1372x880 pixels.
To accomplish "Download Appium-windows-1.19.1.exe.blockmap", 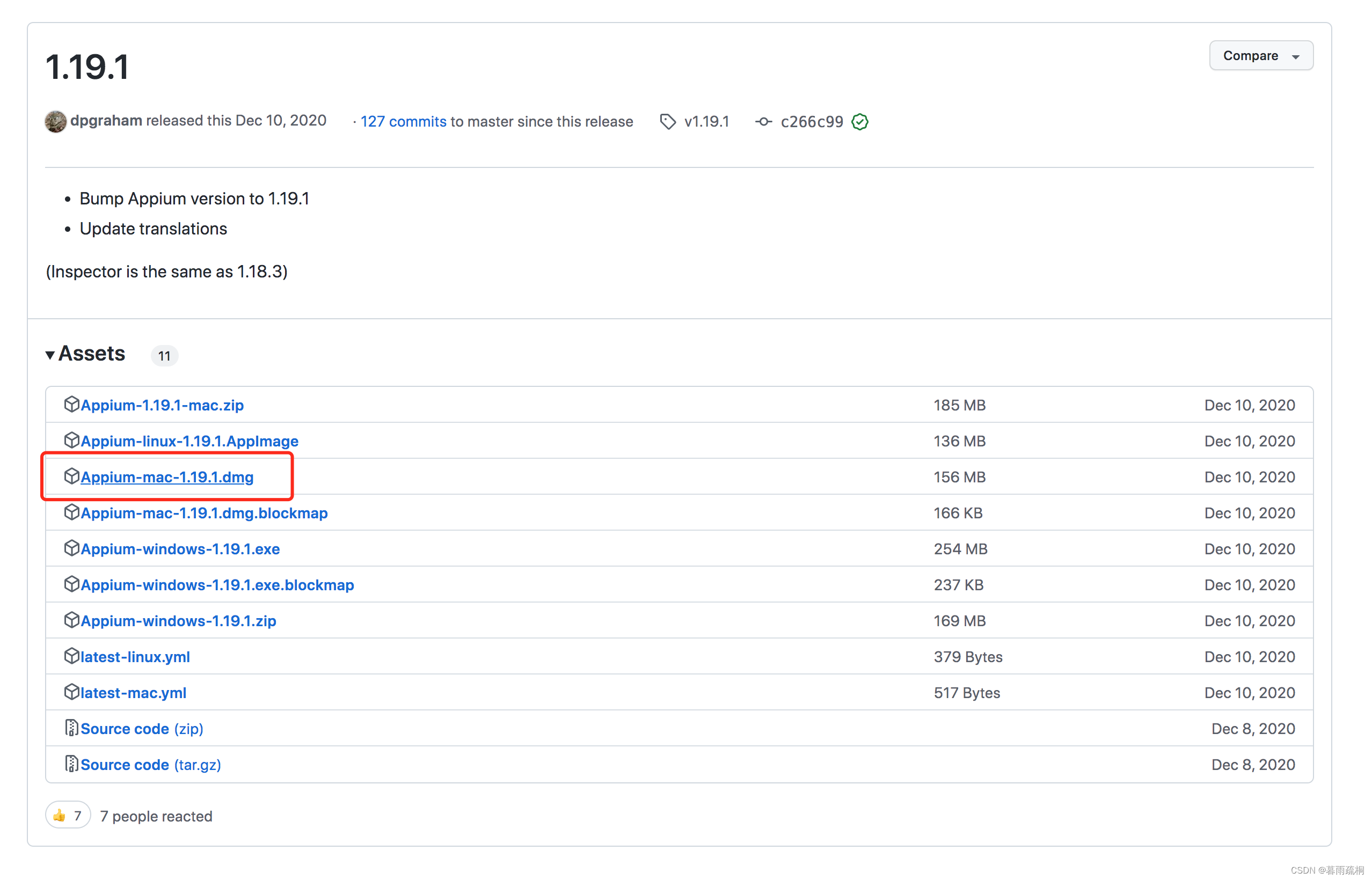I will (217, 584).
